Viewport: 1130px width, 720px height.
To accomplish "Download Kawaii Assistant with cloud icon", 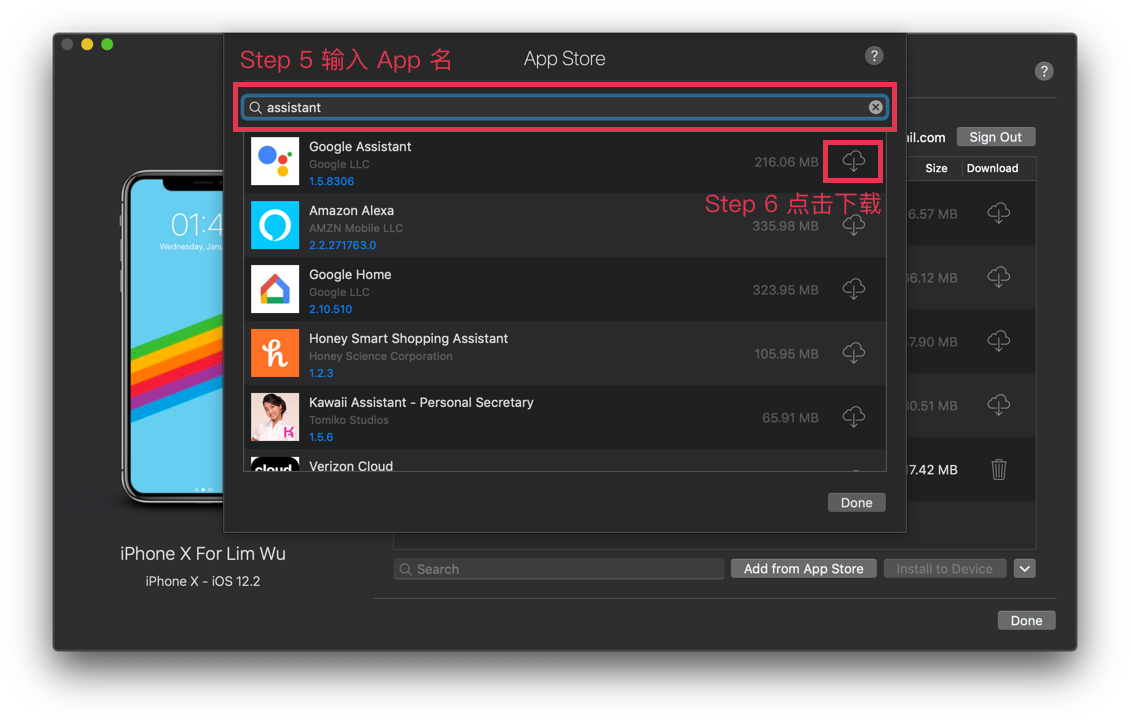I will tap(853, 417).
